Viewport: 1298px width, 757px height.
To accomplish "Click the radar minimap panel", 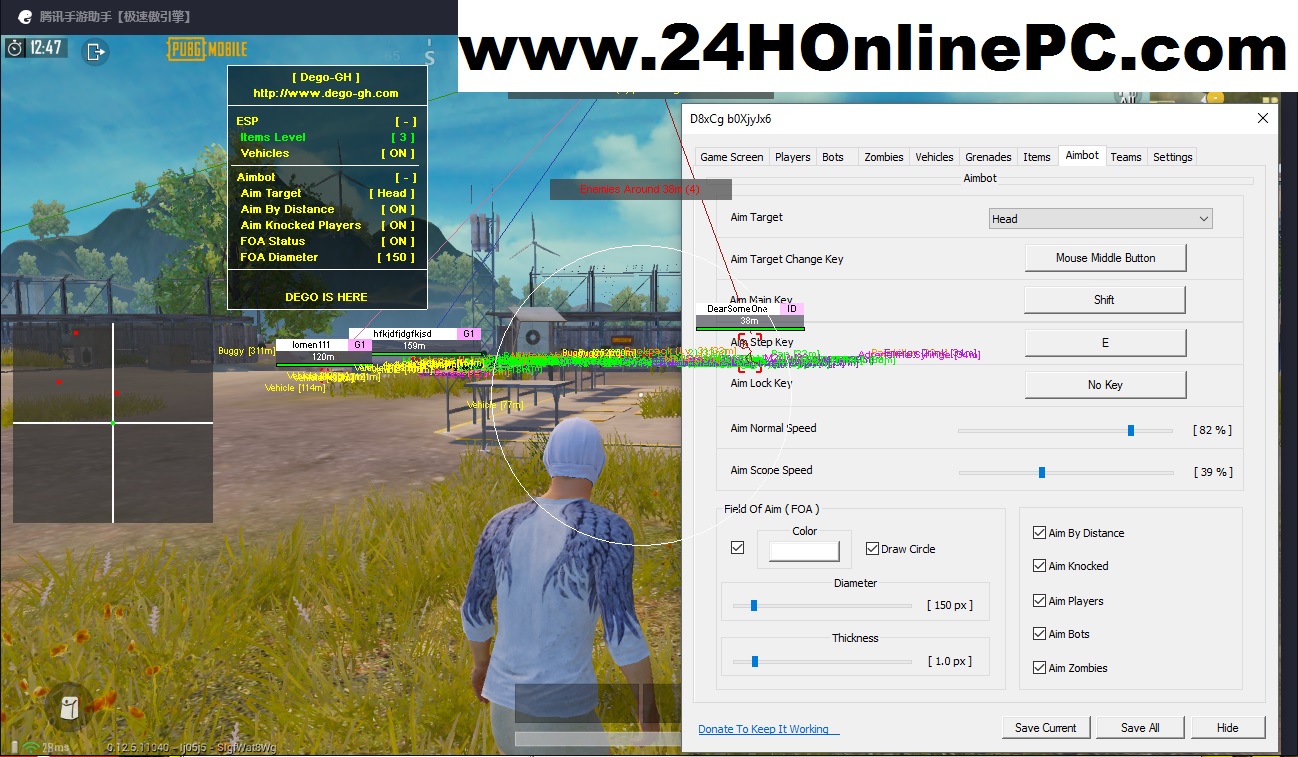I will tap(113, 423).
